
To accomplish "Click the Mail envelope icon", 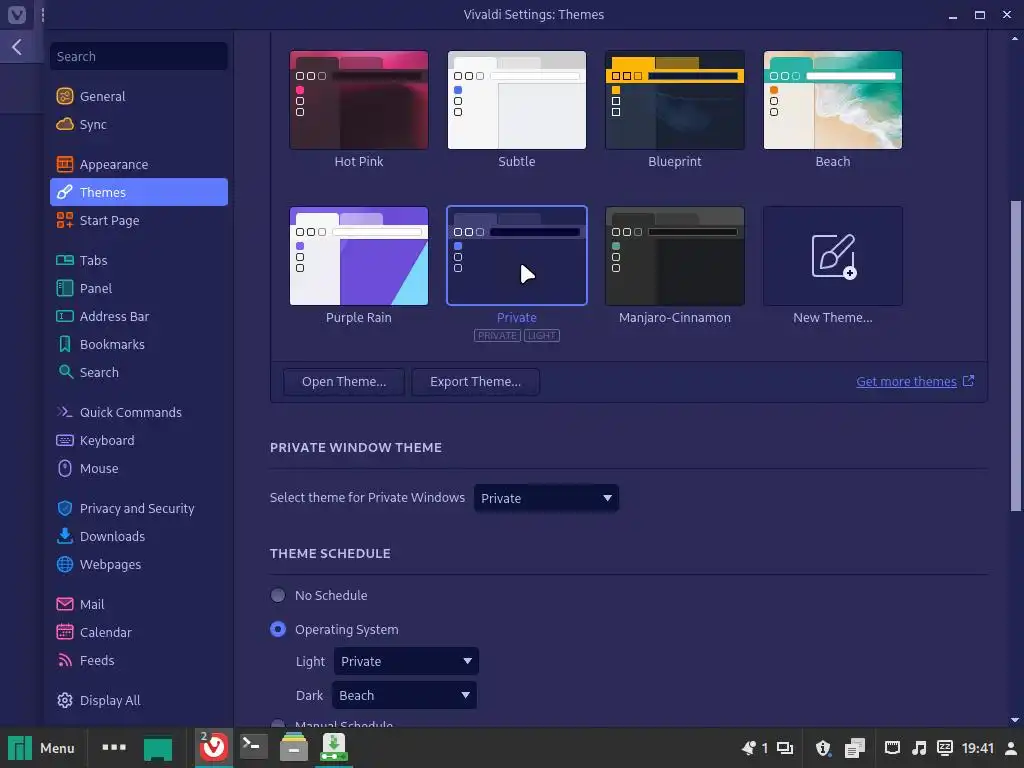I will (65, 605).
